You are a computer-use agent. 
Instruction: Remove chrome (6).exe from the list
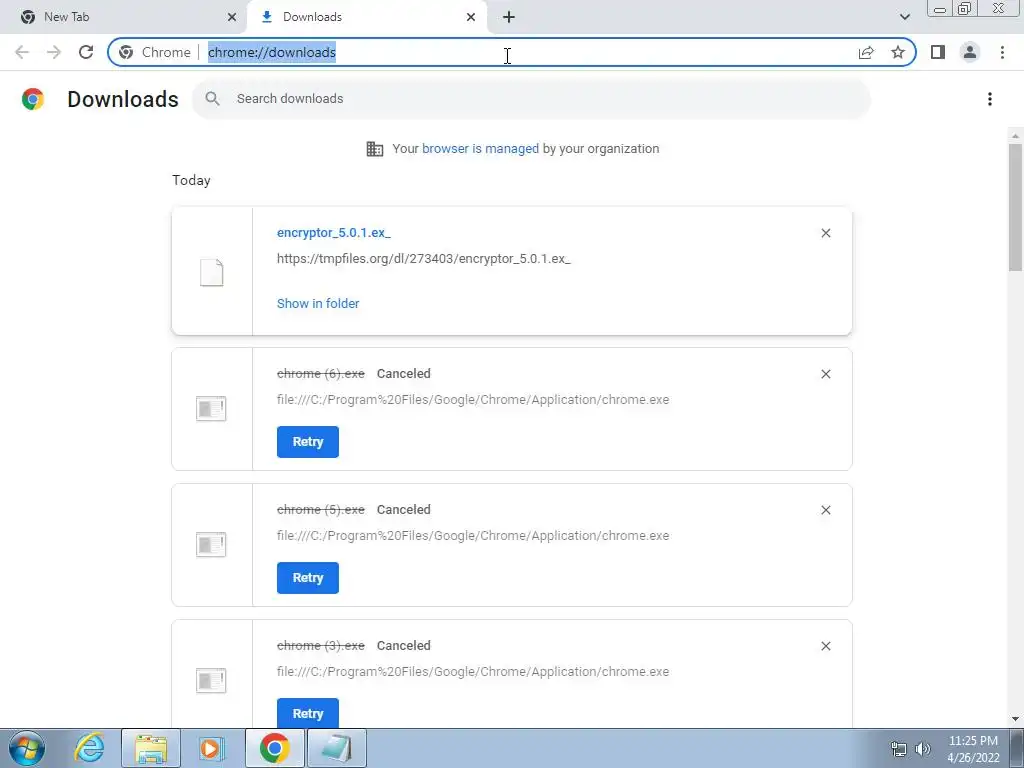pos(825,374)
